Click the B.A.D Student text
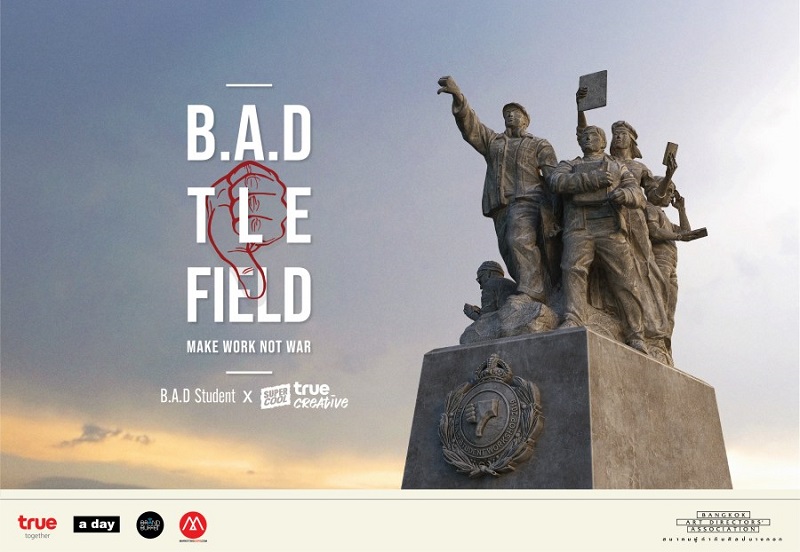The width and height of the screenshot is (800, 552). pos(198,396)
